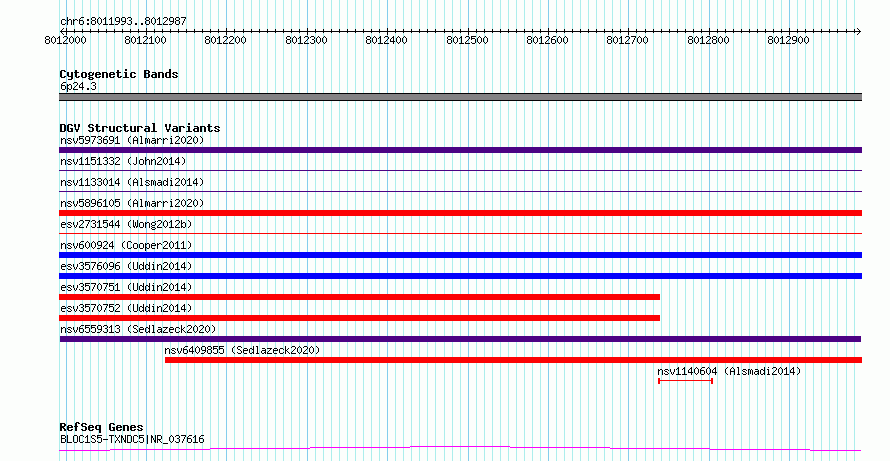Viewport: 890px width, 461px height.
Task: Open variant nsv1140604 (Alsmadi2014) label
Action: click(x=729, y=371)
